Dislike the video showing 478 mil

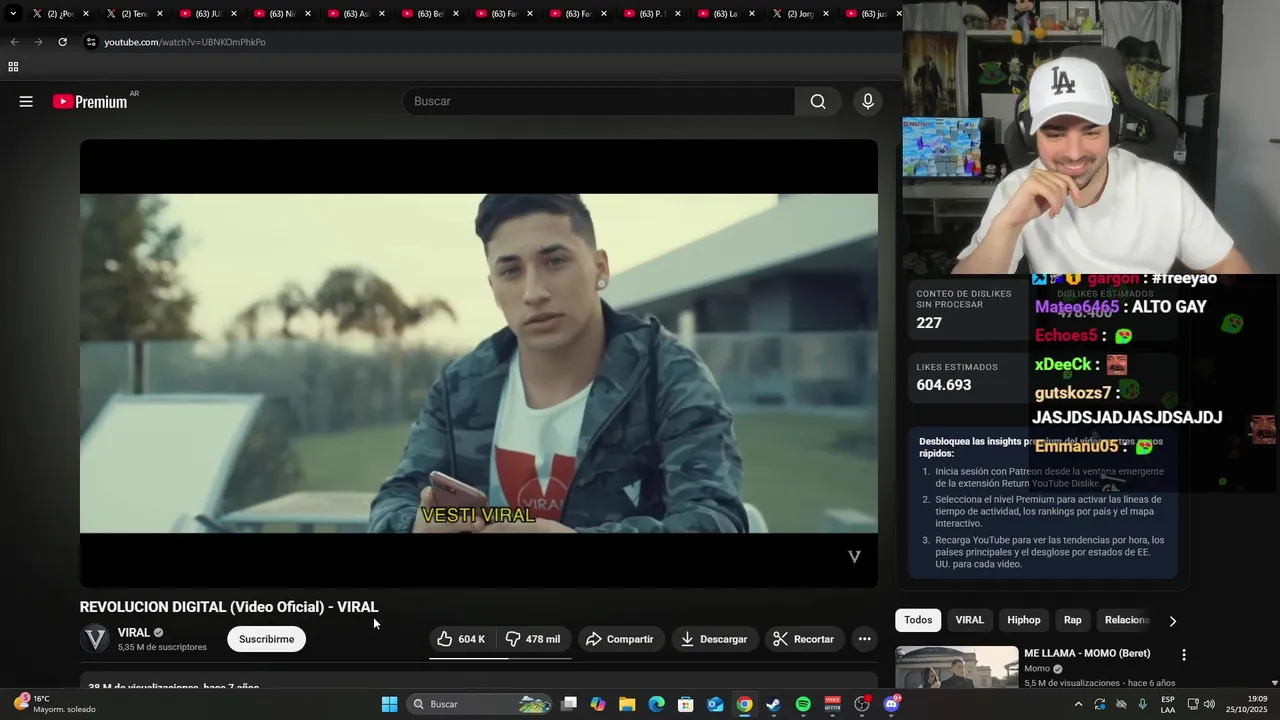point(533,639)
